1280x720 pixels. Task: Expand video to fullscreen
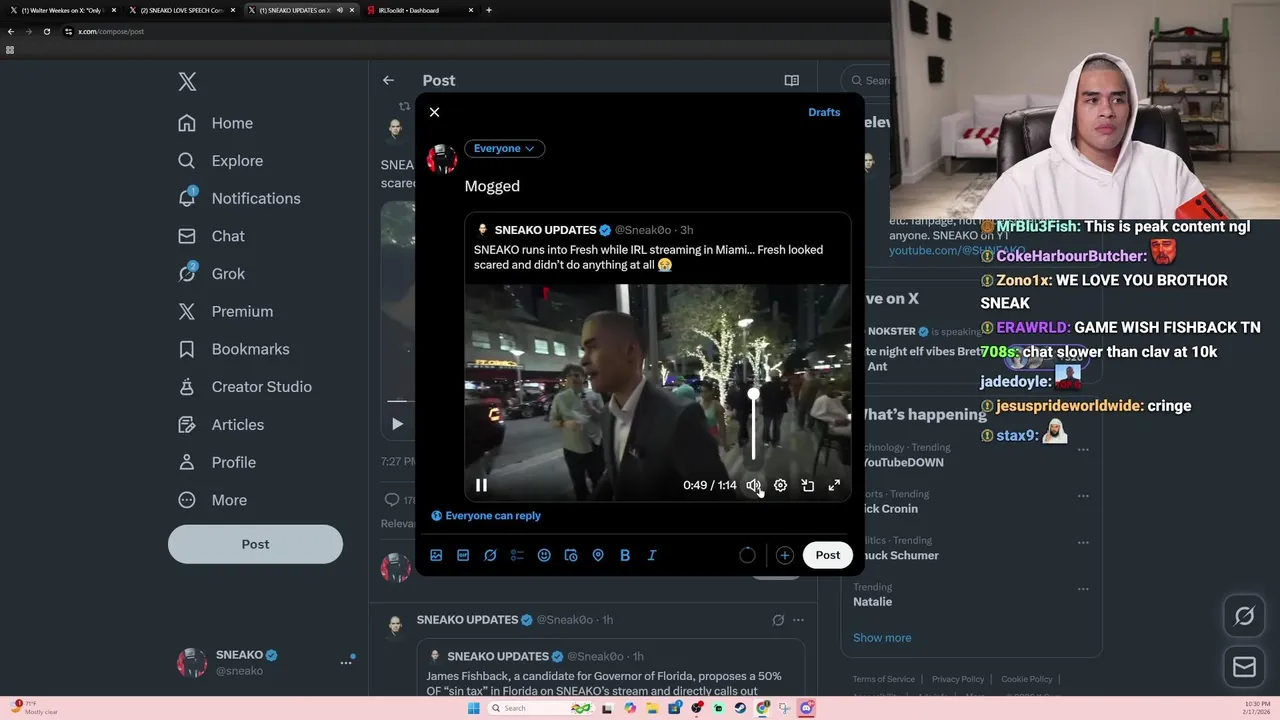tap(834, 485)
